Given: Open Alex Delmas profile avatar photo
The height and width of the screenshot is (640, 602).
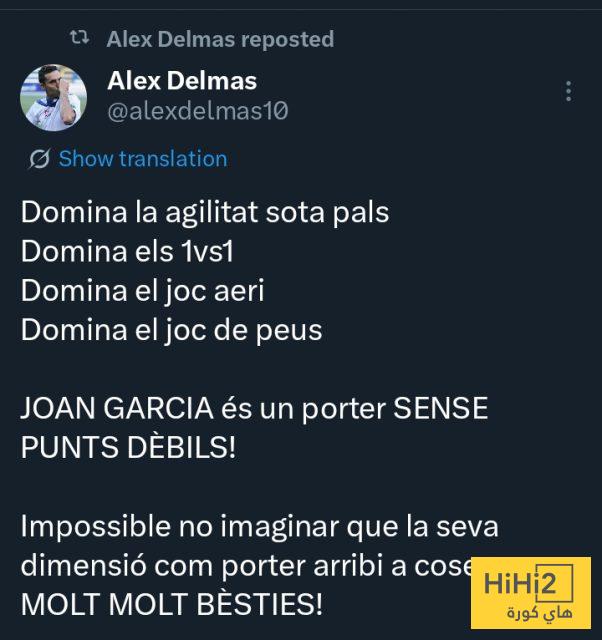Looking at the screenshot, I should pos(52,97).
